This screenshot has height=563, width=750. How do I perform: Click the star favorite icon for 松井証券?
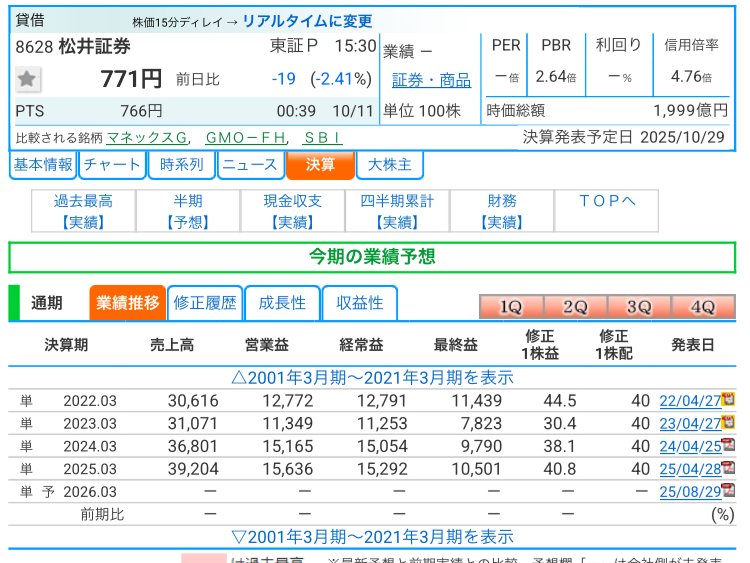(28, 79)
